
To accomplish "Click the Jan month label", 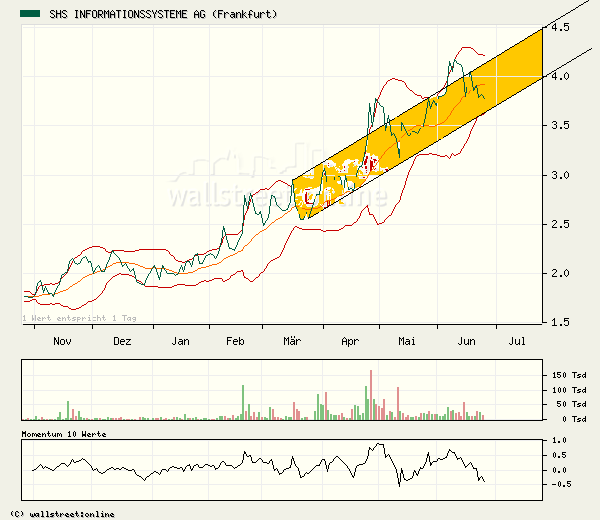I will pyautogui.click(x=180, y=341).
